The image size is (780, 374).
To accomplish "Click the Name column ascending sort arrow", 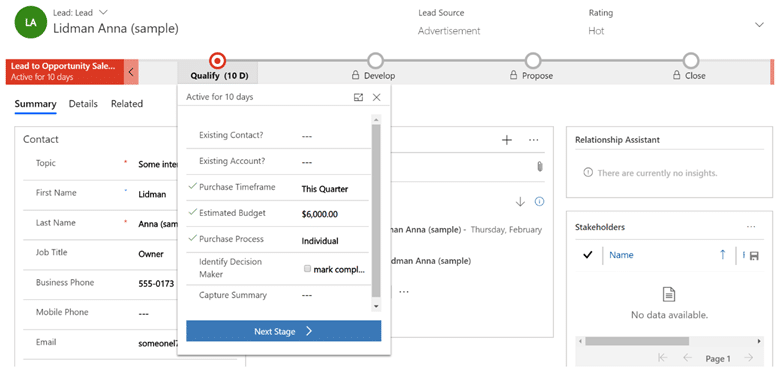I will coord(723,255).
